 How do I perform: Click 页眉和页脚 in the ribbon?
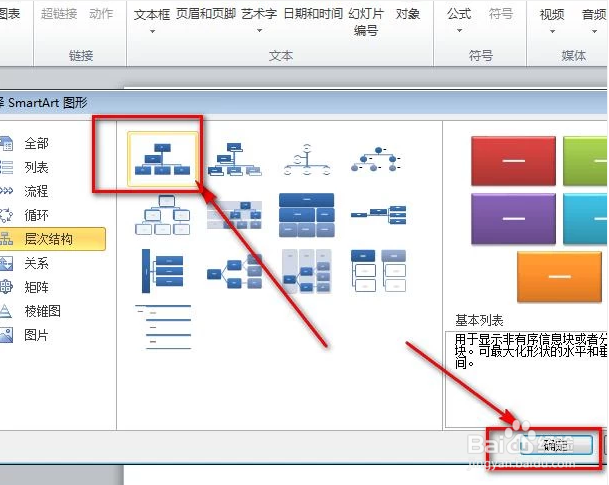pos(206,14)
